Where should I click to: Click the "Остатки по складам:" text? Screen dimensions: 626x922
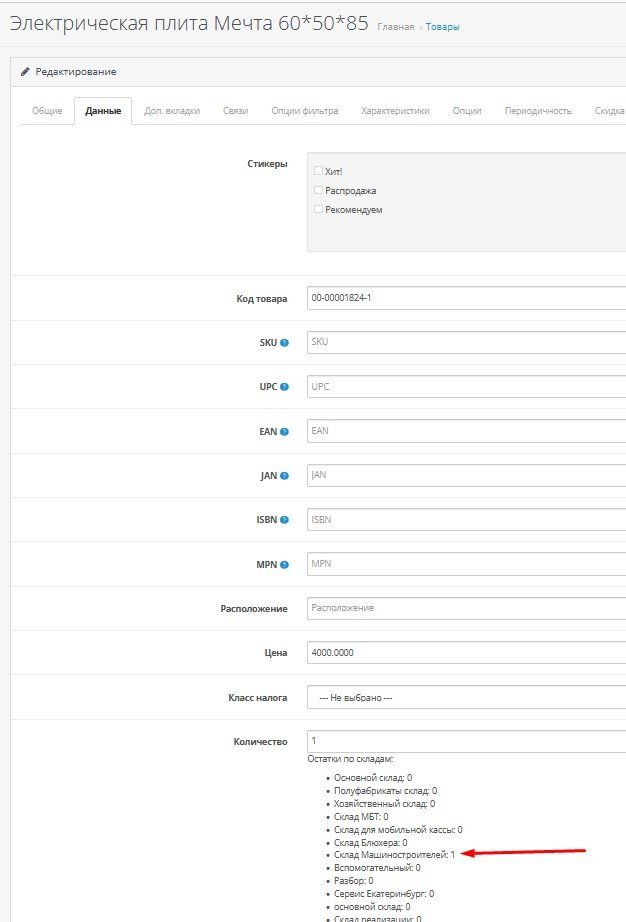coord(350,759)
